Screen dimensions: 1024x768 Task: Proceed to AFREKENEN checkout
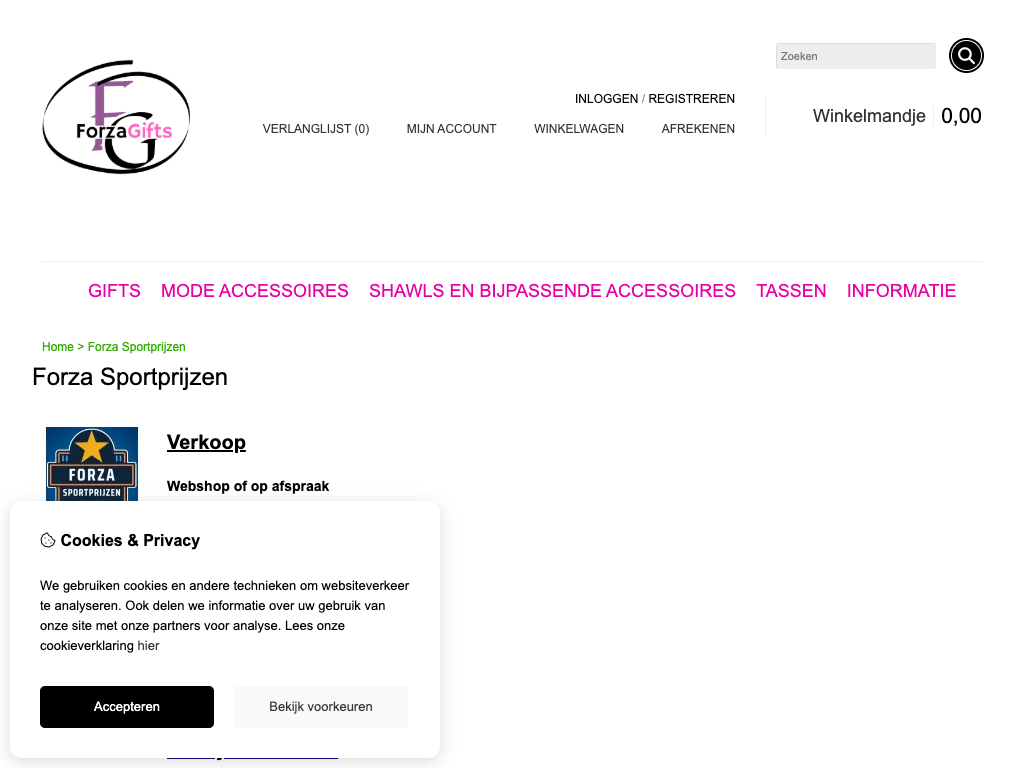[698, 129]
